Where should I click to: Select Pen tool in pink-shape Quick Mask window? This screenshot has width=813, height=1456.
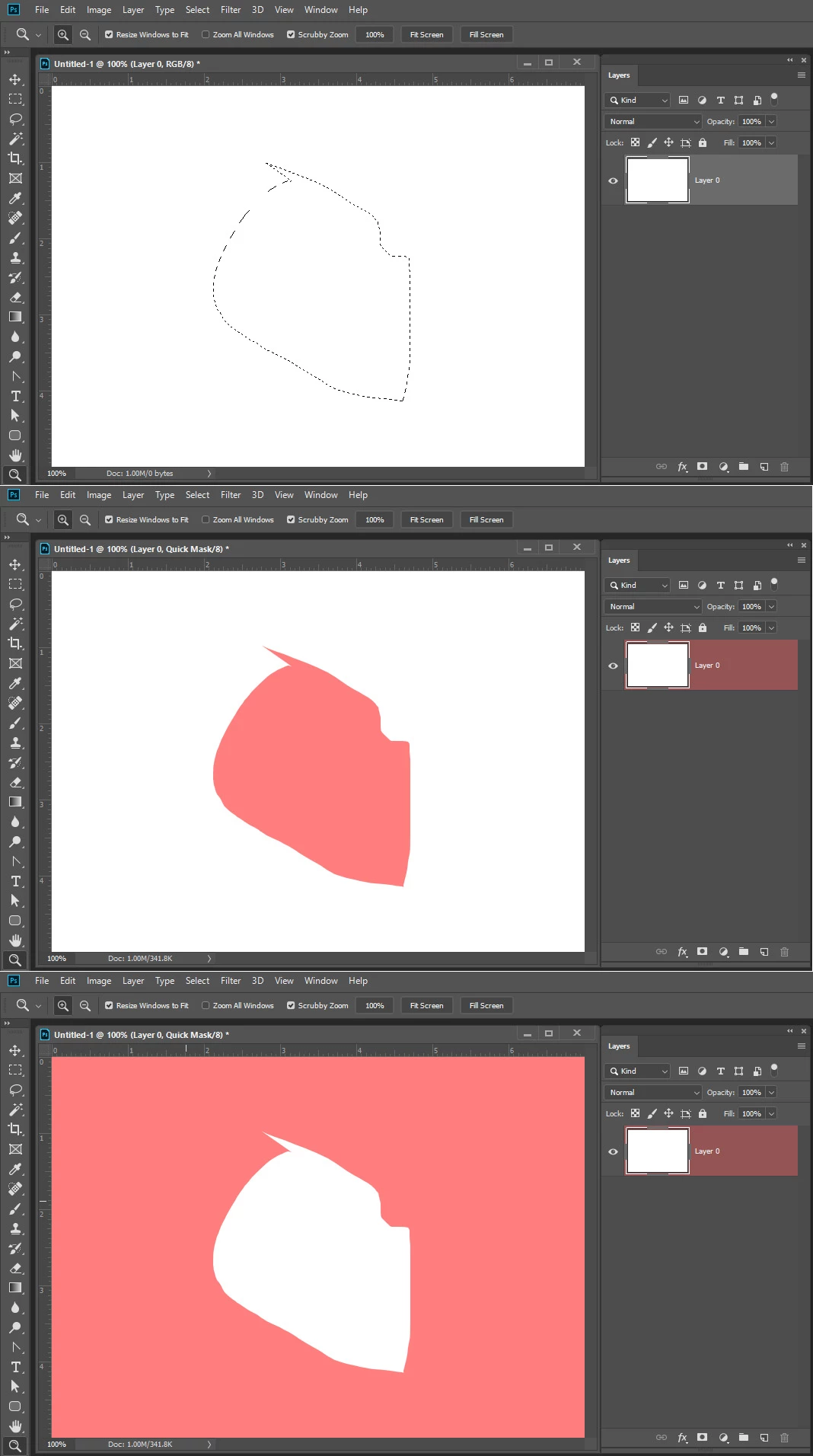pos(15,861)
